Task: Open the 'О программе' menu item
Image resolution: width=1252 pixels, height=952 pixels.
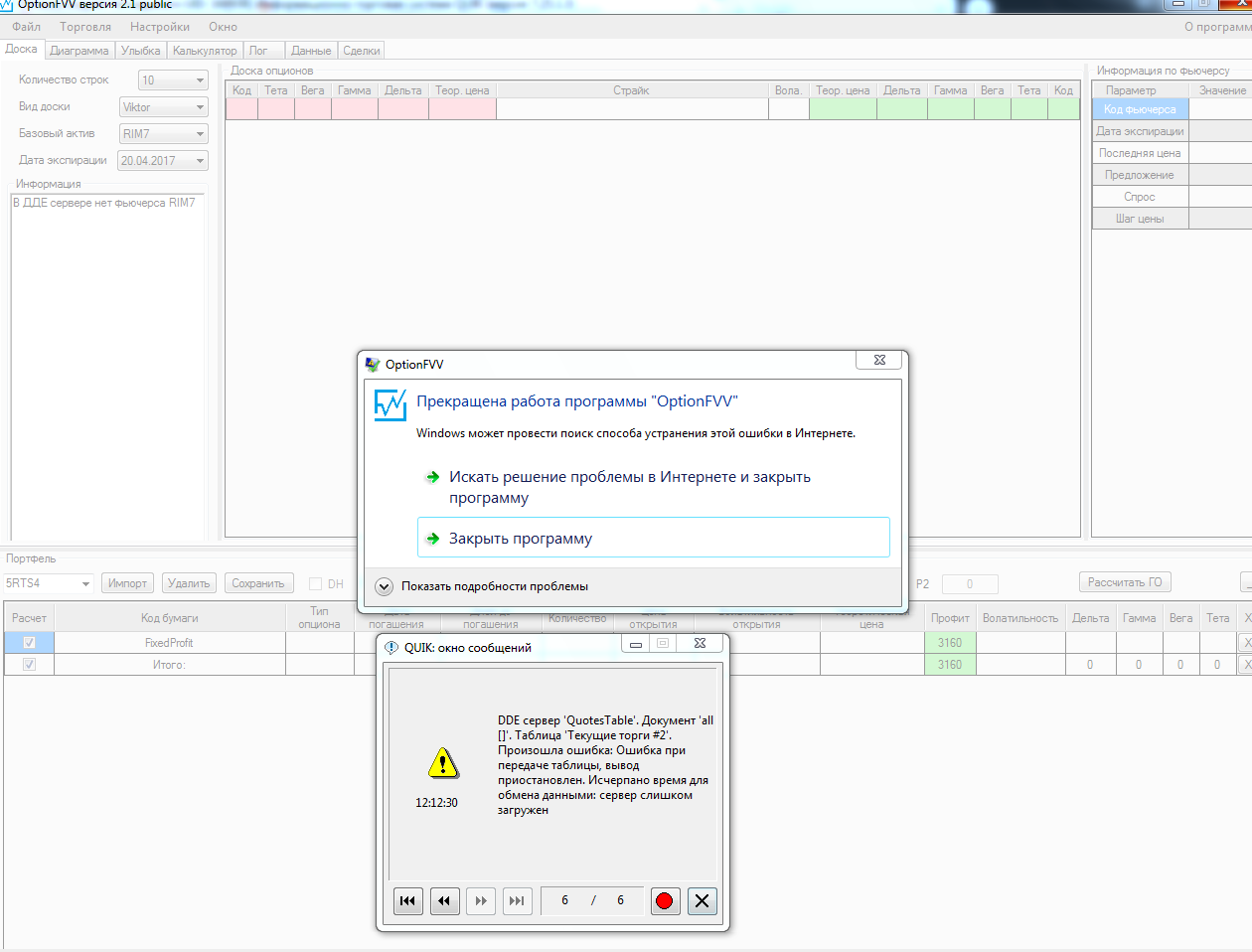Action: click(1217, 27)
